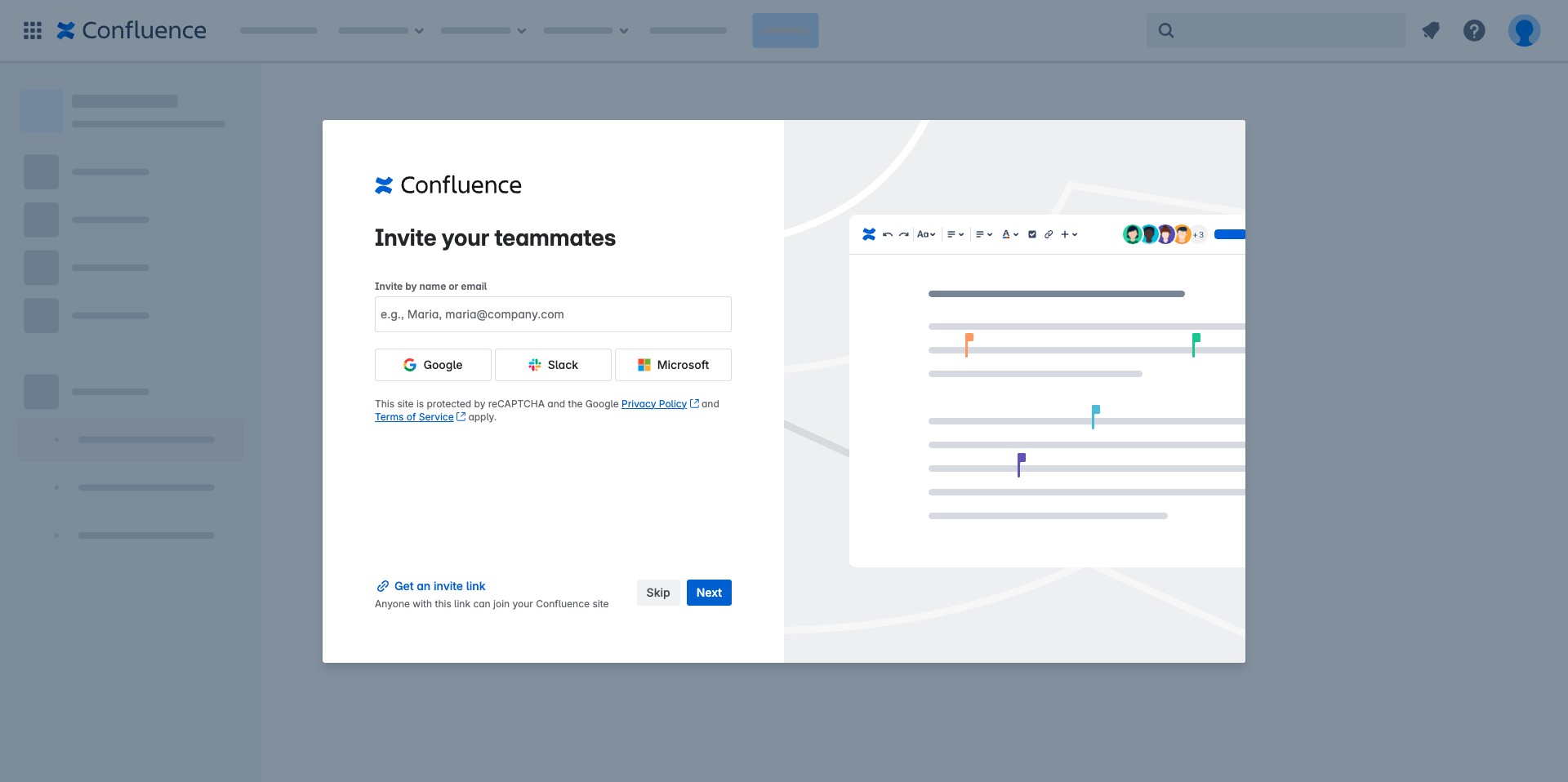The height and width of the screenshot is (782, 1568).
Task: Invite teammates using Slack
Action: point(553,365)
